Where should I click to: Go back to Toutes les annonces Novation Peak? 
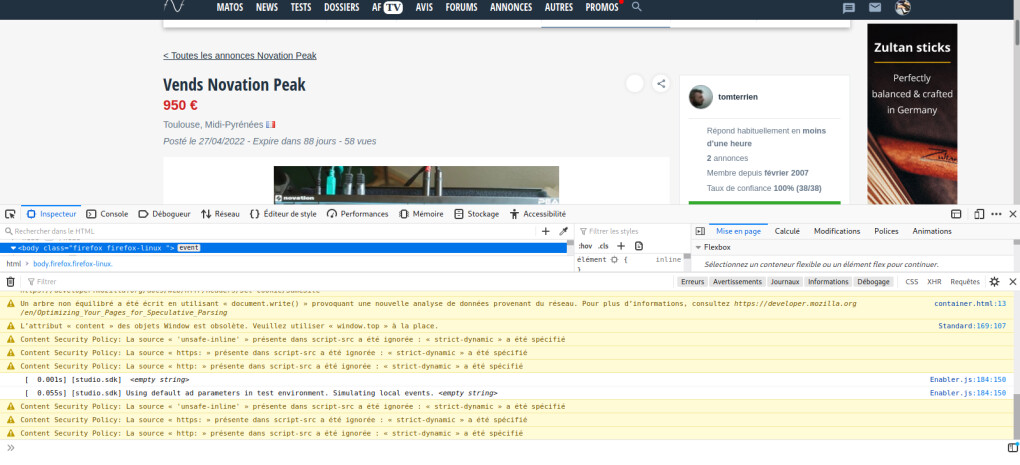coord(240,55)
